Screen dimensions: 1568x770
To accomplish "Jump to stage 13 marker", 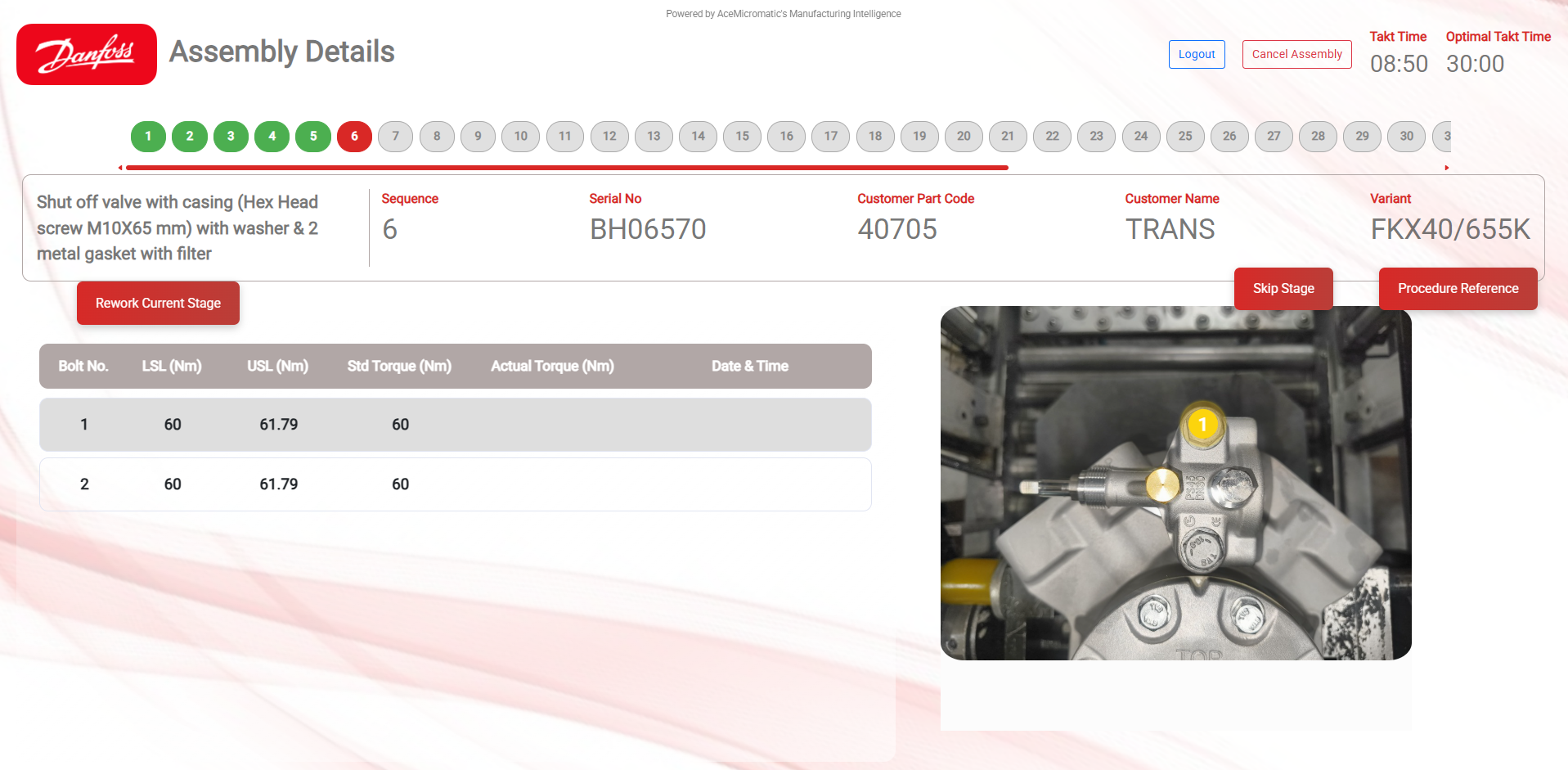I will click(654, 137).
